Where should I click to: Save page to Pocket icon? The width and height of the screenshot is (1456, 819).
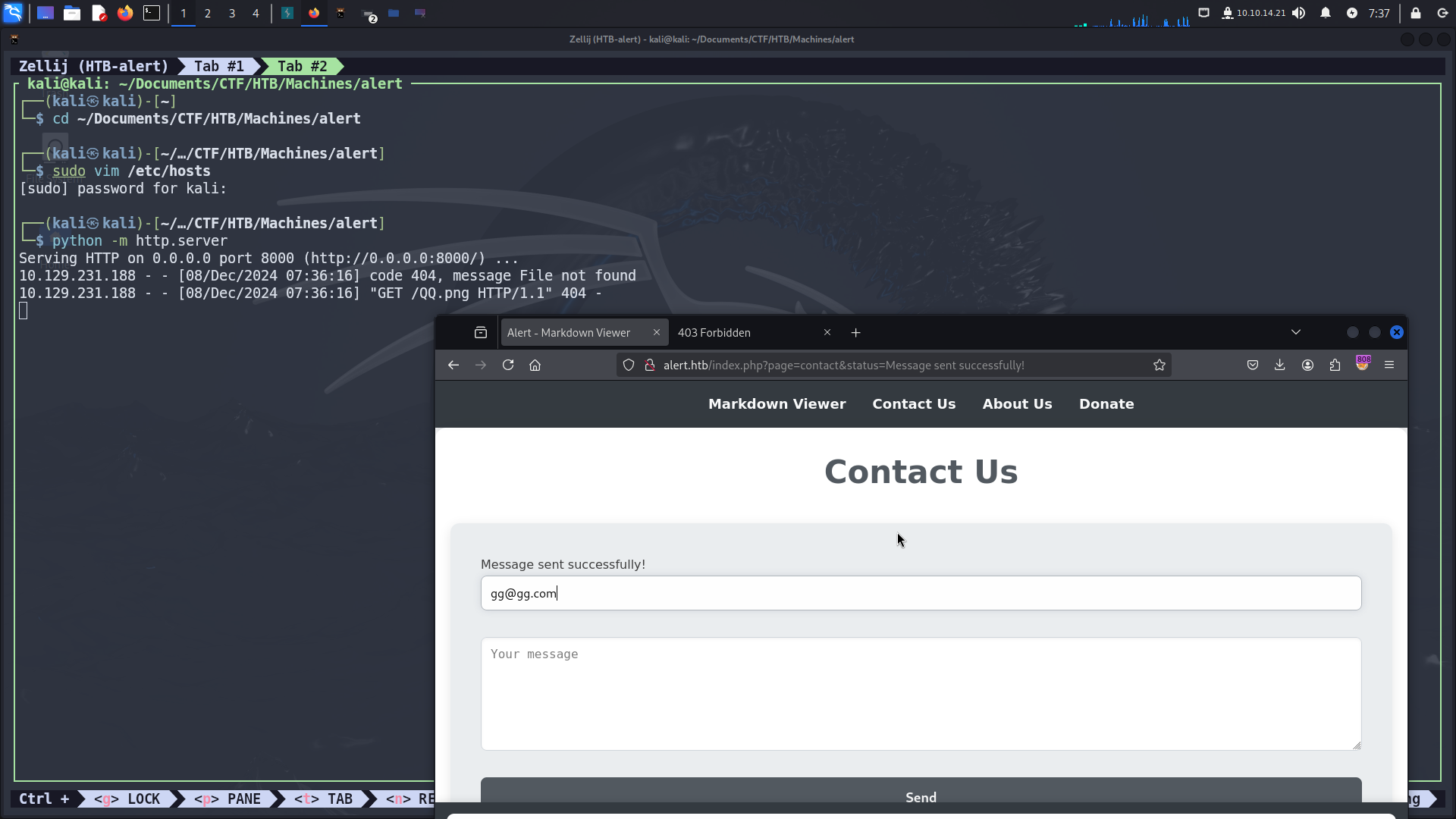pos(1253,366)
